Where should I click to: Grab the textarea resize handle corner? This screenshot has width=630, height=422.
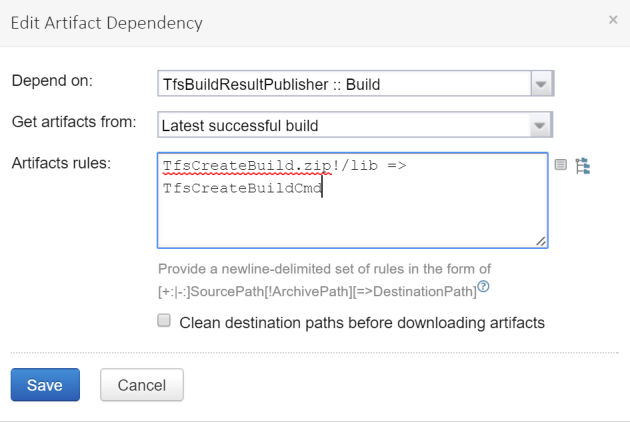pos(541,241)
